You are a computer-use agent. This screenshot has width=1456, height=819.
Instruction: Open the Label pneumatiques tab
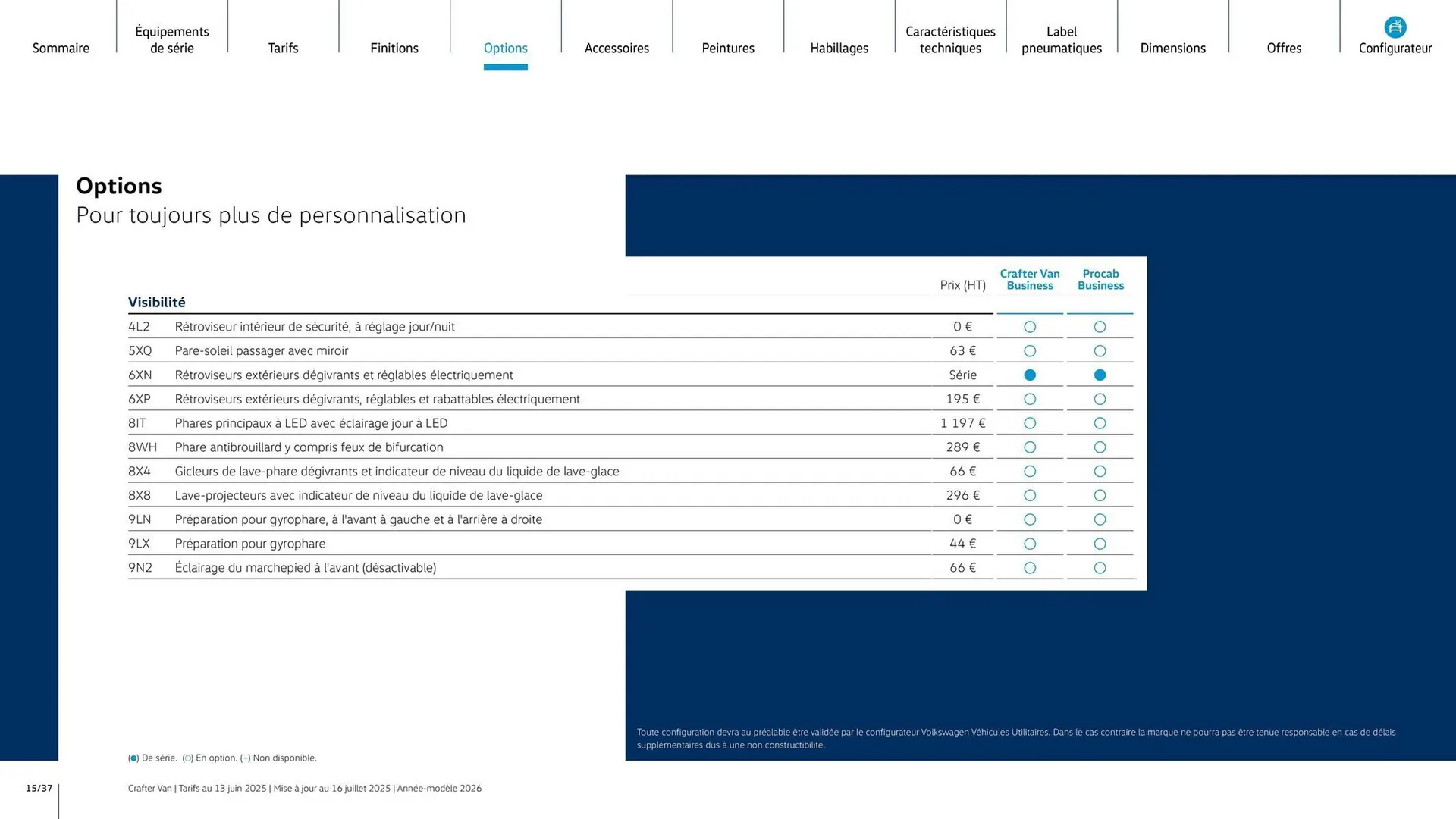(1061, 39)
